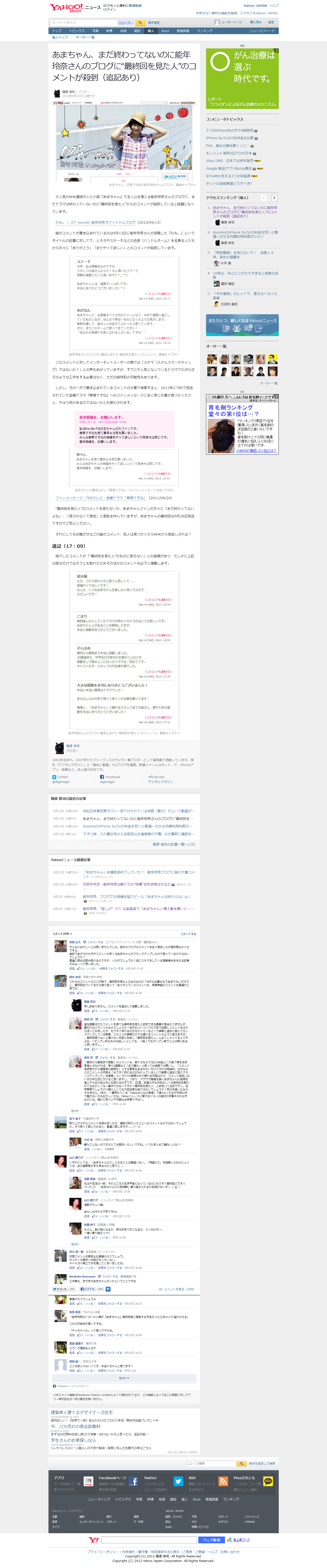Select the Buzz navigation tab
Viewport: 327px width, 1568px height.
[x=165, y=31]
